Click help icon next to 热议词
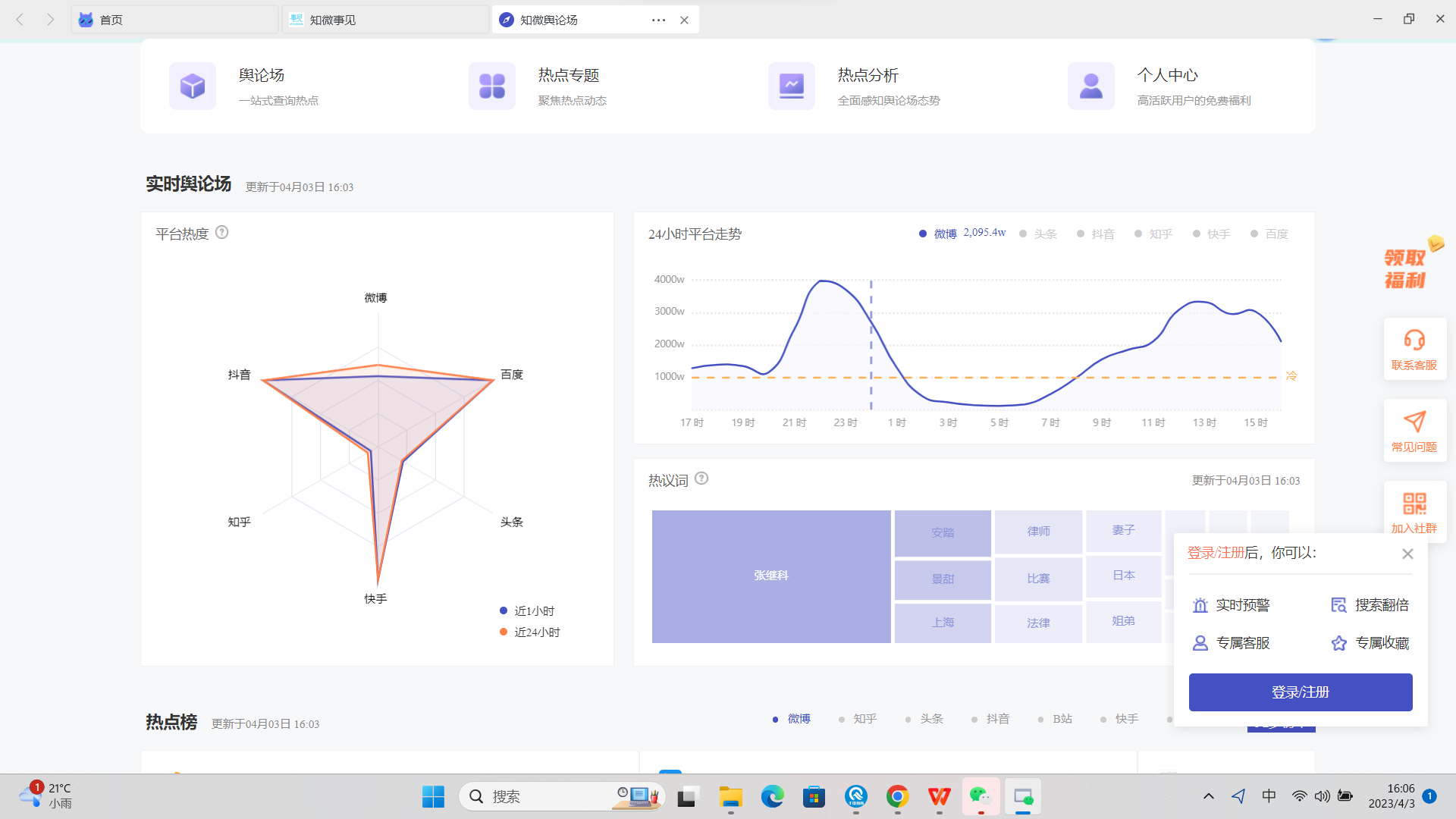The width and height of the screenshot is (1456, 819). [x=701, y=479]
